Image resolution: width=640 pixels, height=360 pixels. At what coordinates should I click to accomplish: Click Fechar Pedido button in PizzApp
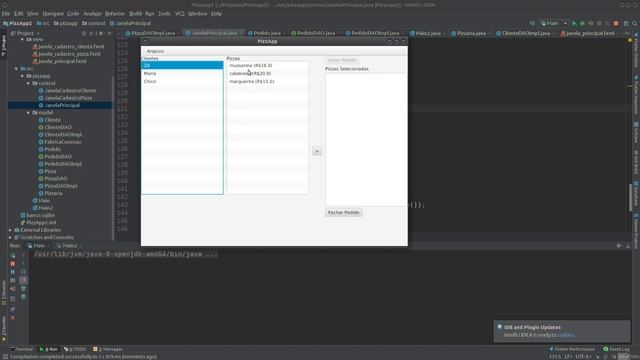(344, 213)
